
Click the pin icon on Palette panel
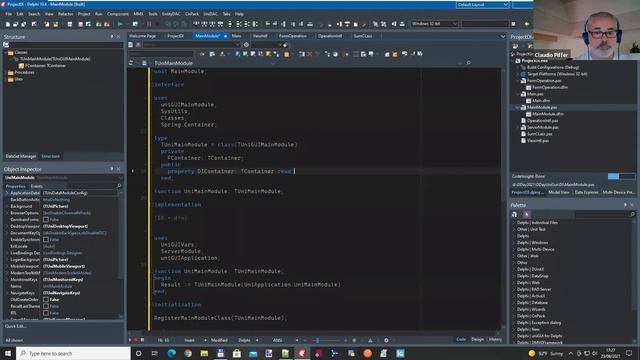[x=625, y=205]
